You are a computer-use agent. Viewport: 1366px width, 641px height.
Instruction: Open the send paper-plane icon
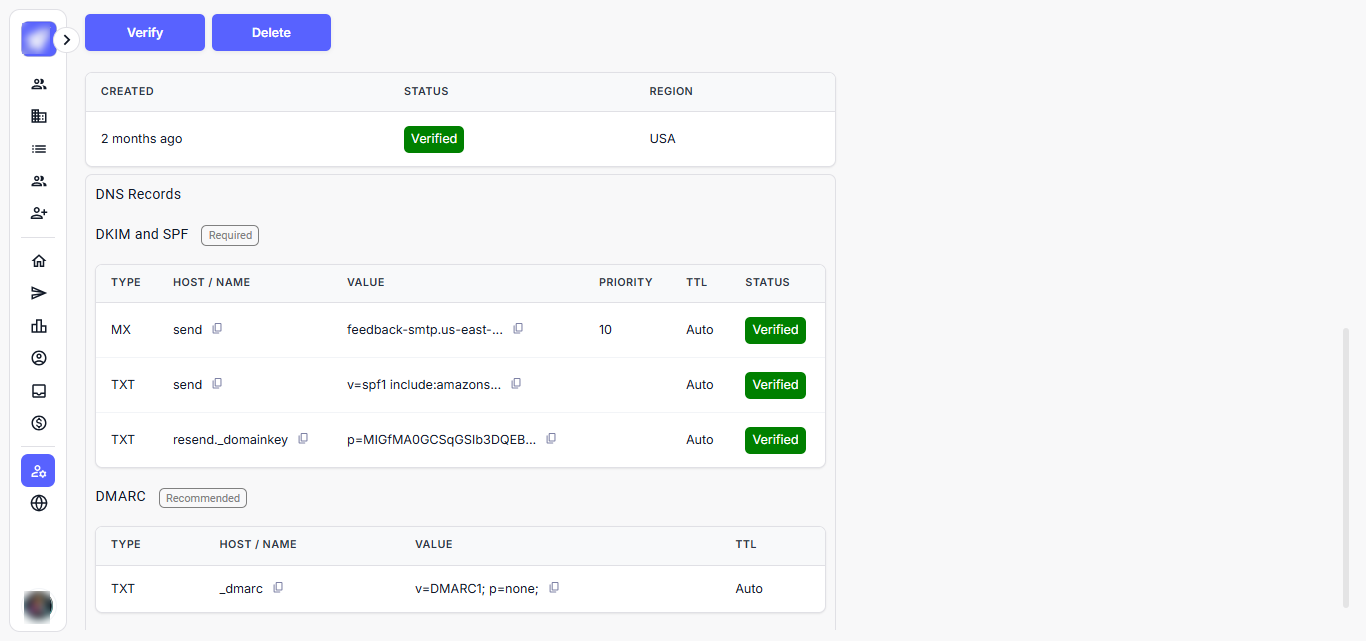pos(39,293)
